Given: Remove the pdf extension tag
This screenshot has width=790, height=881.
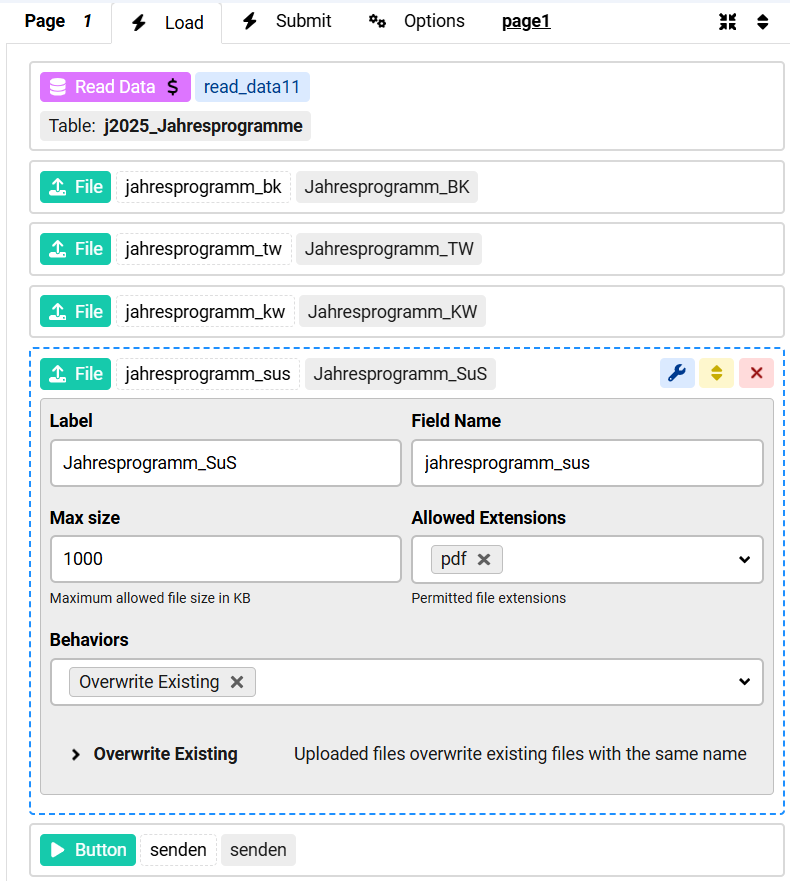Looking at the screenshot, I should [484, 559].
